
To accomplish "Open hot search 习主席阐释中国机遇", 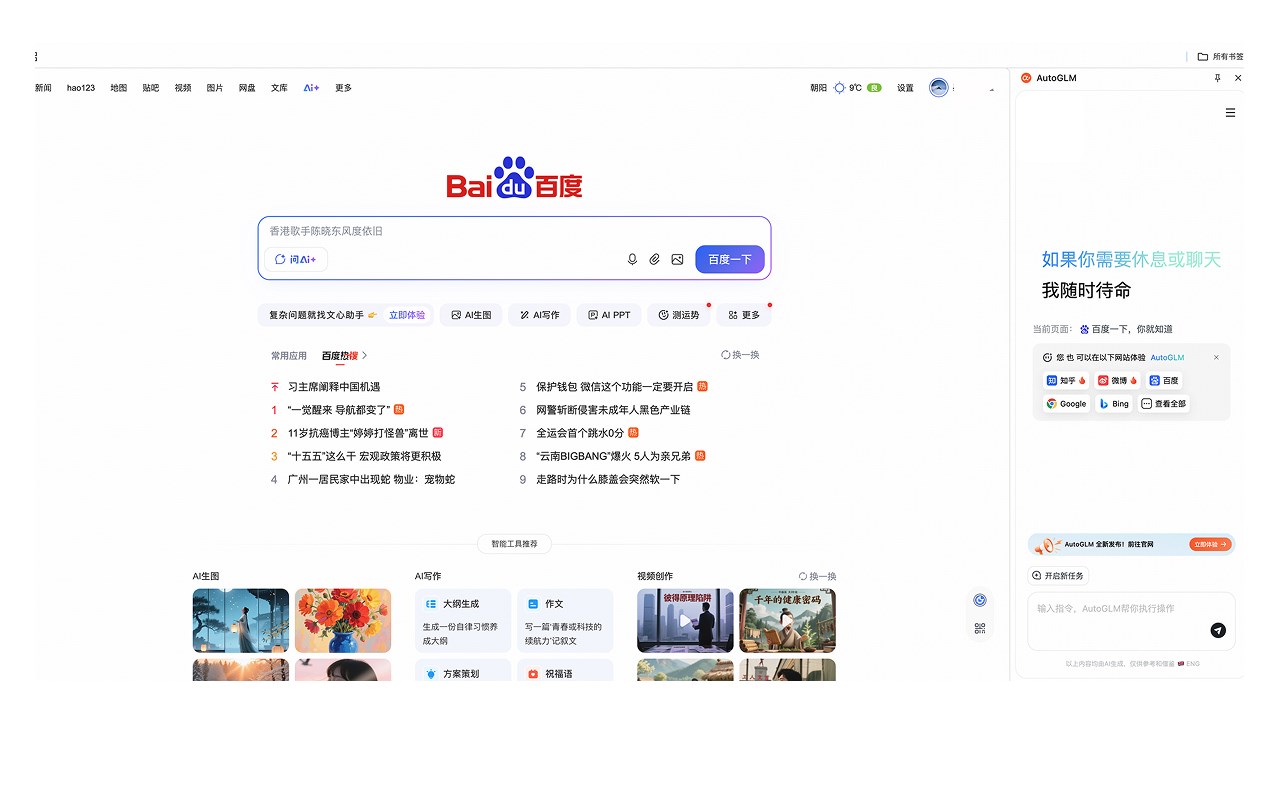I will coord(334,387).
